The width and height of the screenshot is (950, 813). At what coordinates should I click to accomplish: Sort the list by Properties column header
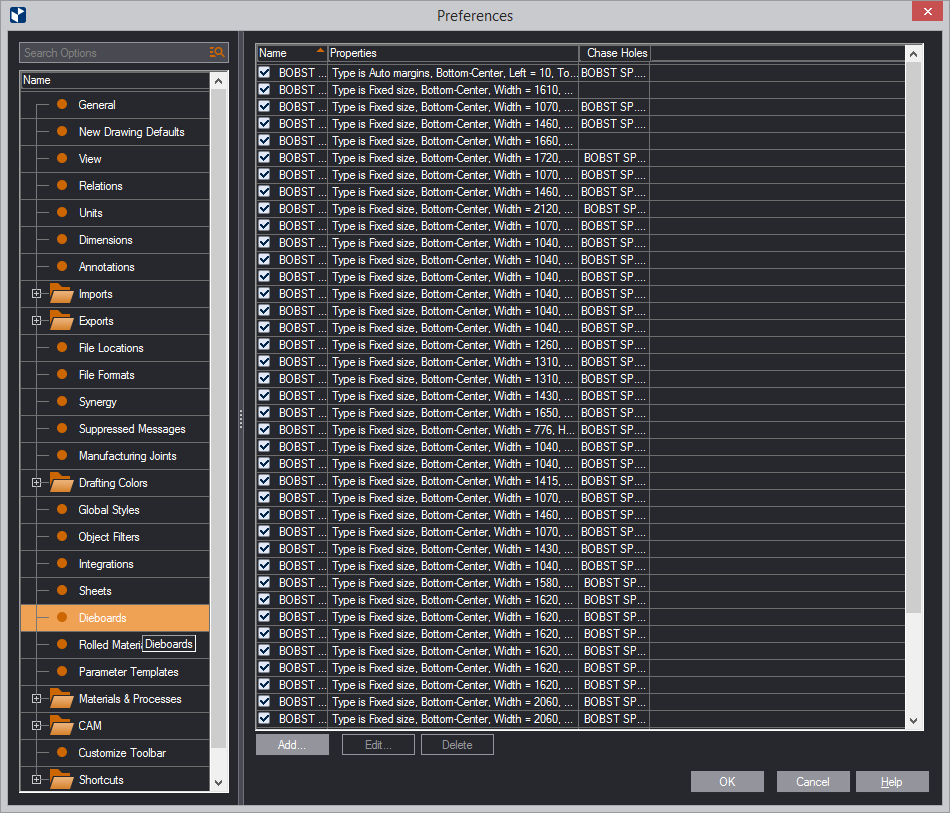(x=453, y=53)
